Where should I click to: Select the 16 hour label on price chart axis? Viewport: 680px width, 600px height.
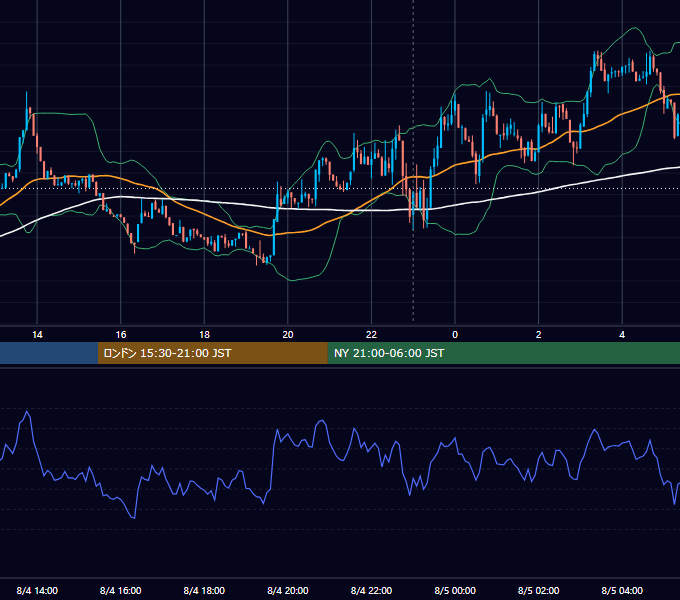pos(121,335)
